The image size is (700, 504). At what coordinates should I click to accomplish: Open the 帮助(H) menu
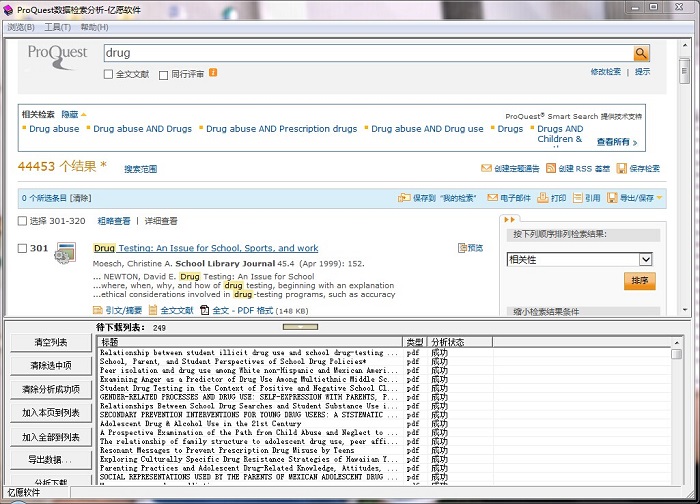coord(94,27)
